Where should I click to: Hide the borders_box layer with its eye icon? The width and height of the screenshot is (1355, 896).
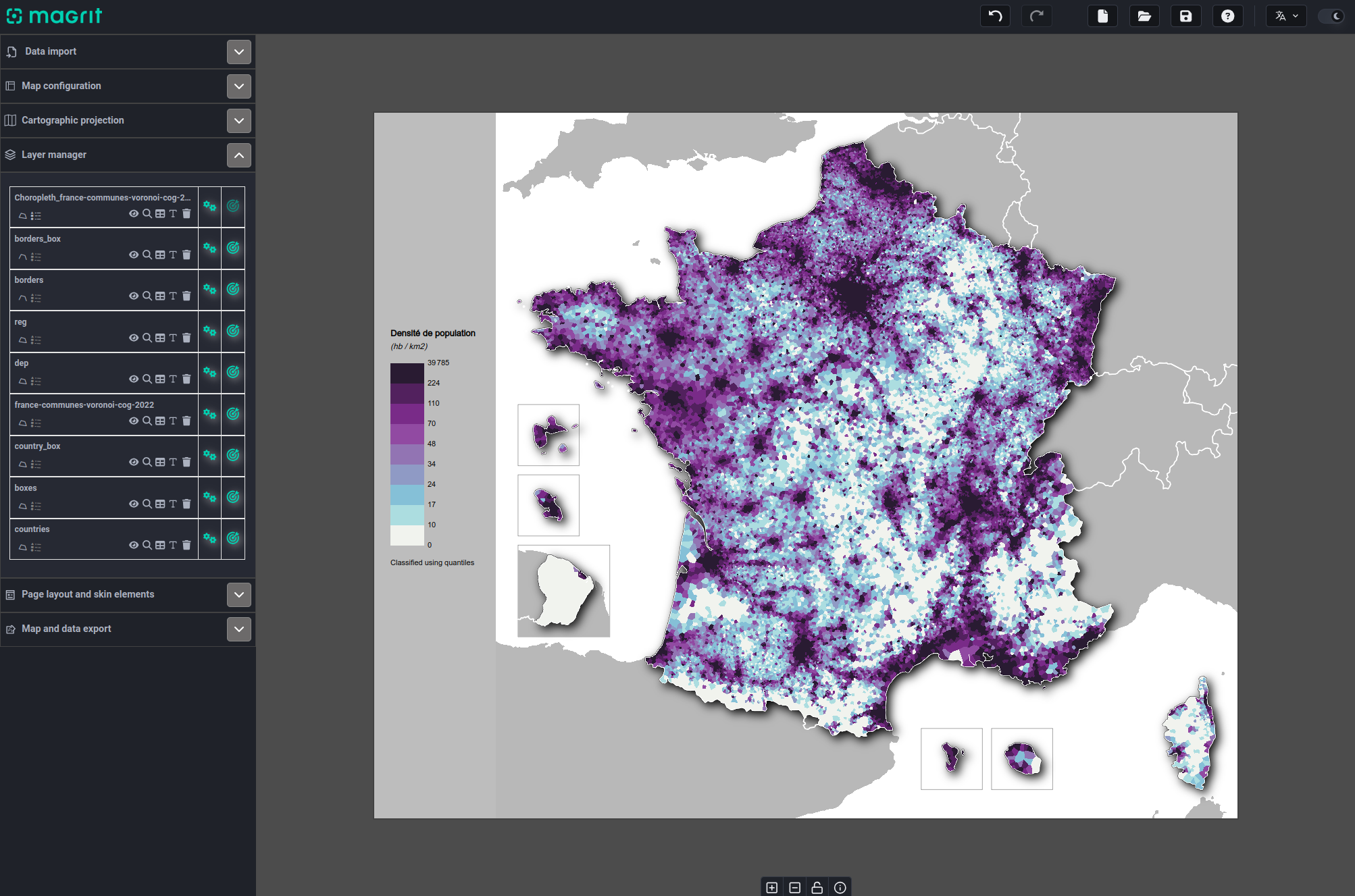click(x=134, y=255)
